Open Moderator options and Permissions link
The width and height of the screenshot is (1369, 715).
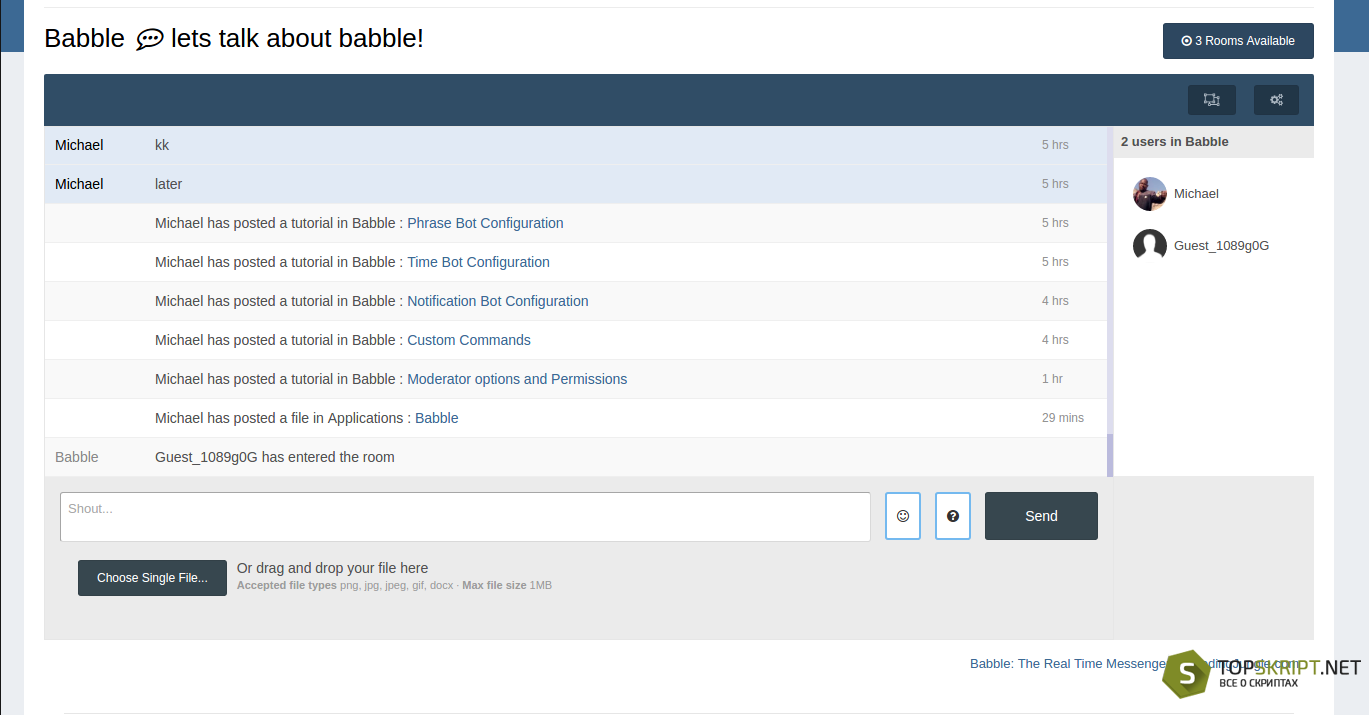pyautogui.click(x=517, y=379)
